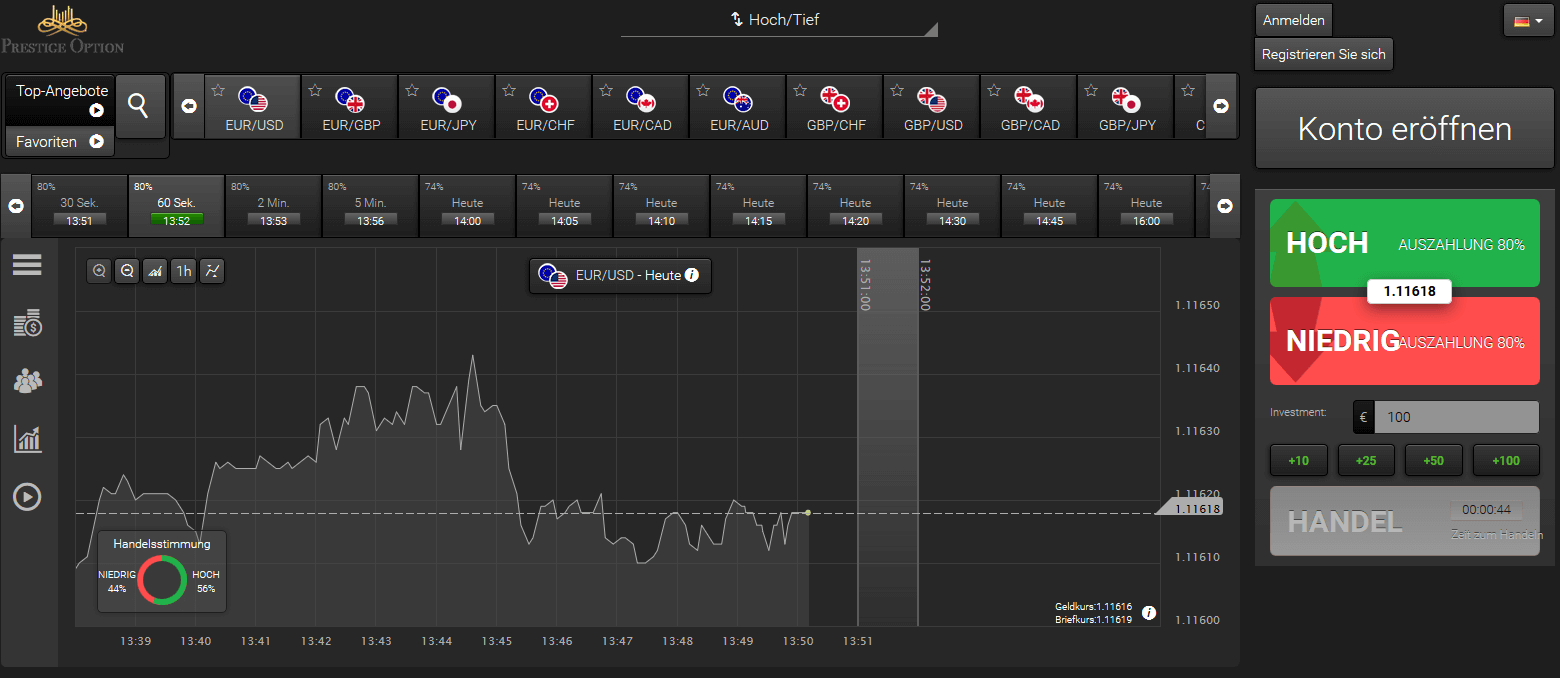Open the people group sidebar icon

tap(28, 380)
